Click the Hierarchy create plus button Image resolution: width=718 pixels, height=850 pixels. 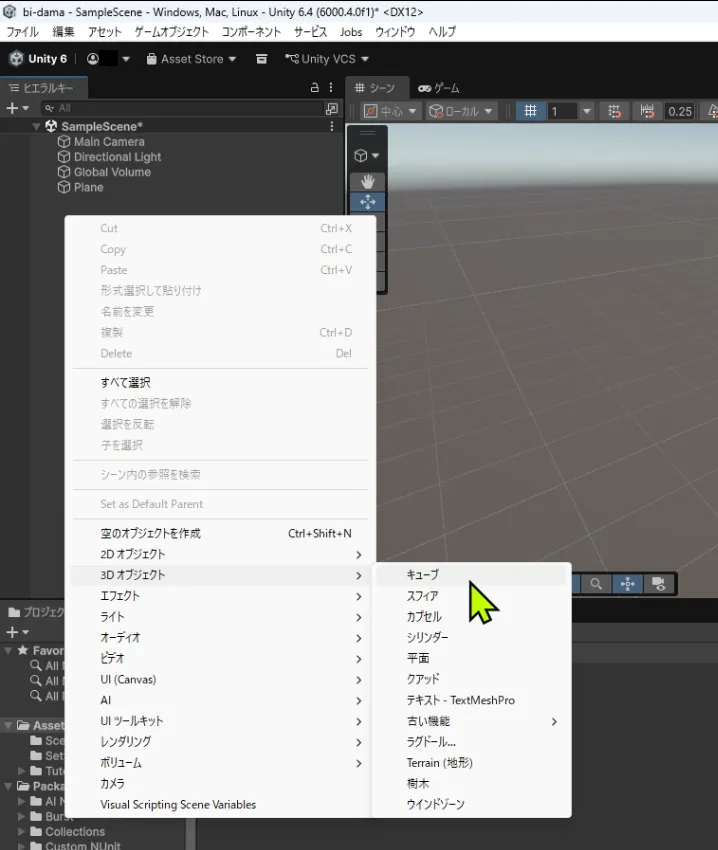click(x=17, y=108)
